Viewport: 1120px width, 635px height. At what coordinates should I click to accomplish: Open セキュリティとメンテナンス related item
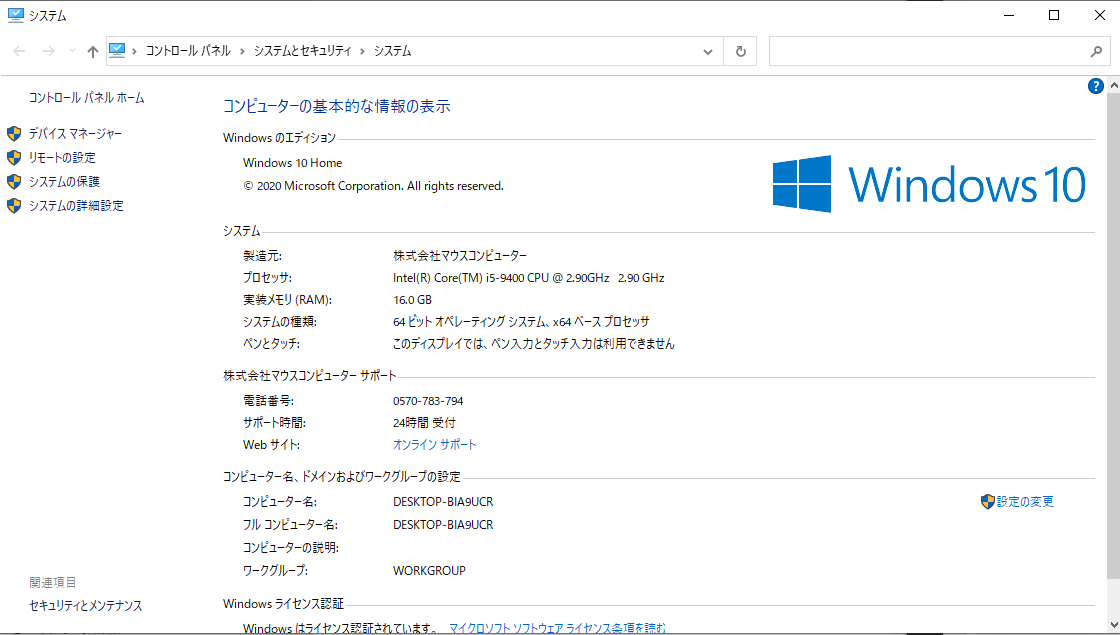tap(86, 606)
